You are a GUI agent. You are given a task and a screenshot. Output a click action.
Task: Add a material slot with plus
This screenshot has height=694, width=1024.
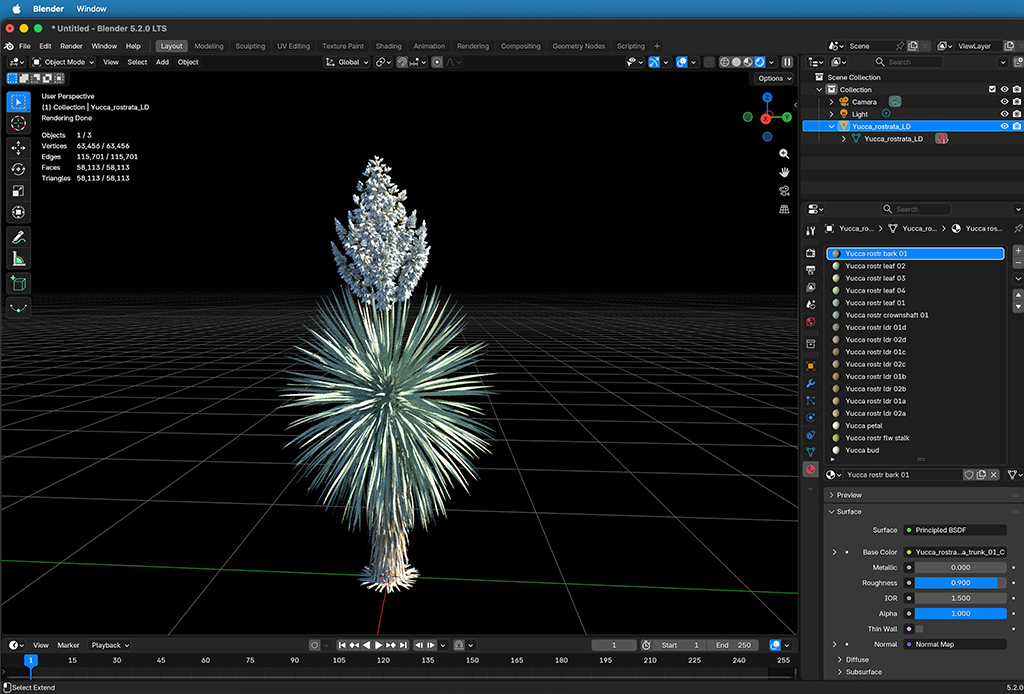pyautogui.click(x=1017, y=251)
